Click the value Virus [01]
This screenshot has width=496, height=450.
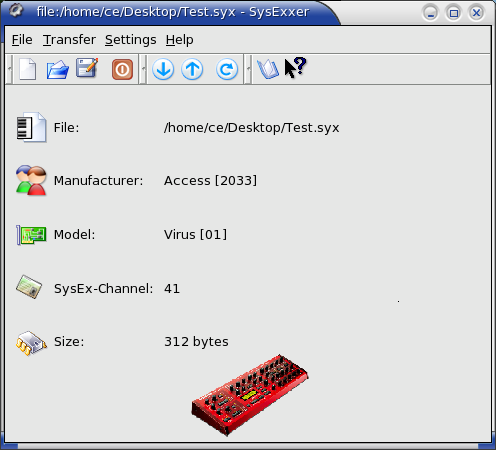195,235
